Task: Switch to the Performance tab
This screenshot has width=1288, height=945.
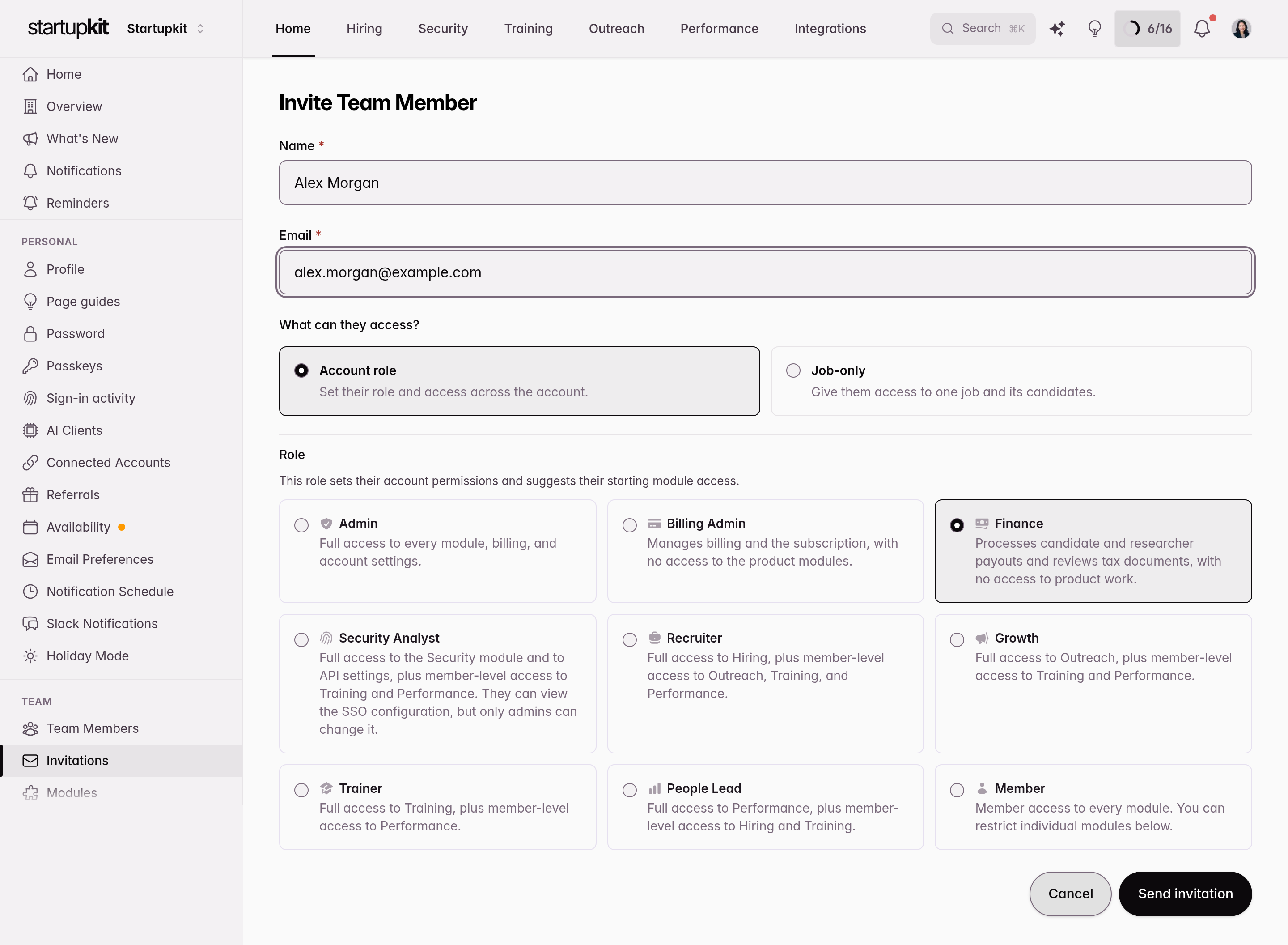Action: 719,29
